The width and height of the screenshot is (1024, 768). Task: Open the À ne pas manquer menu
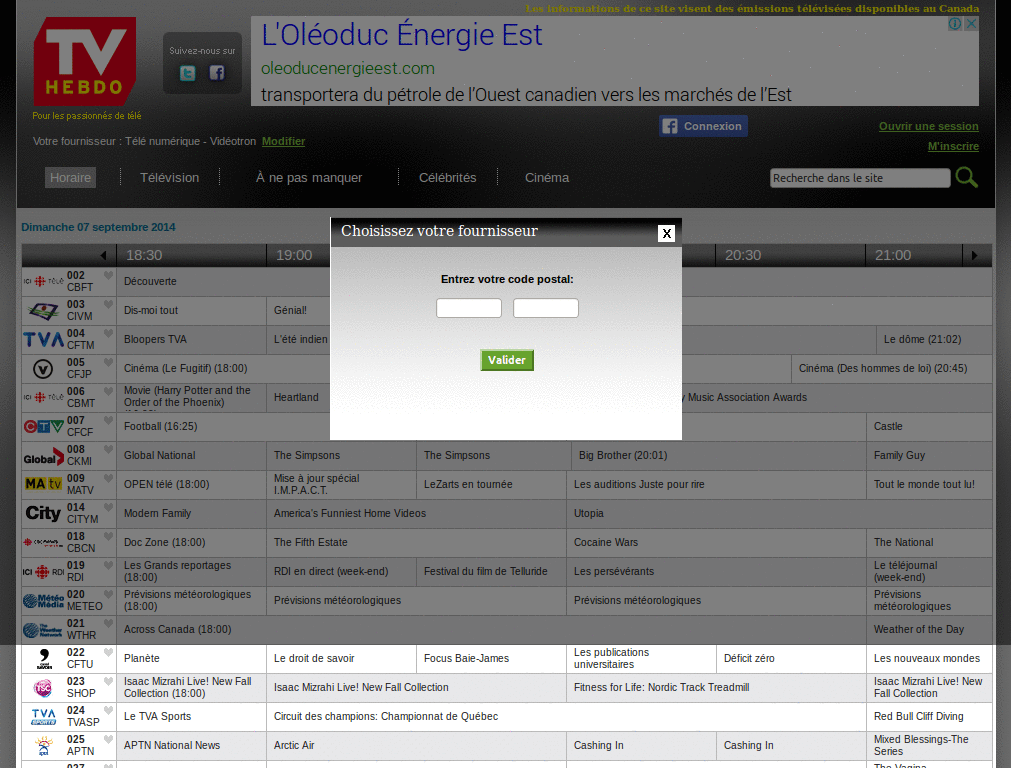309,178
